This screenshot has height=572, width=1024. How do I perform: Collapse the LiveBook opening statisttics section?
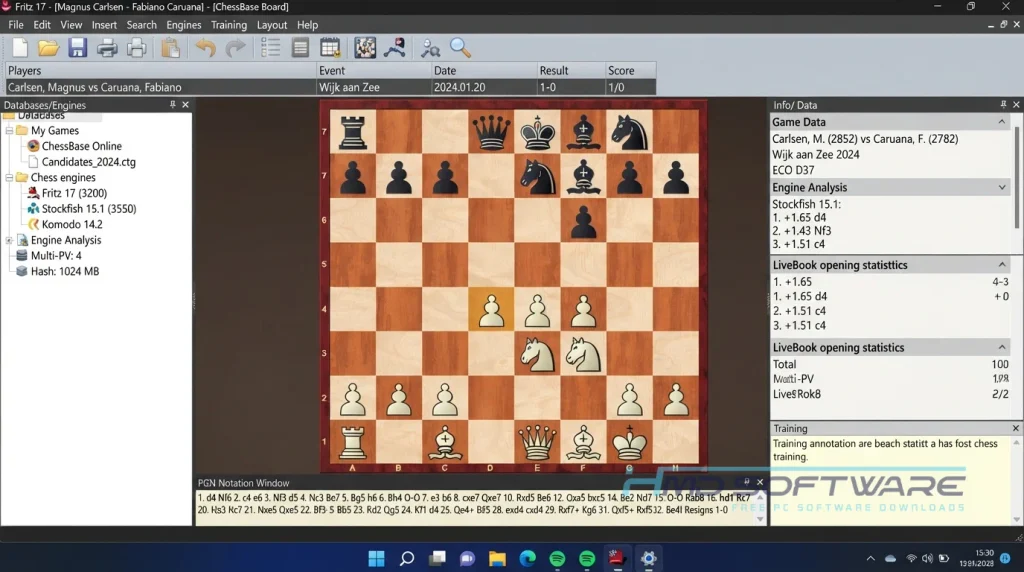1002,265
